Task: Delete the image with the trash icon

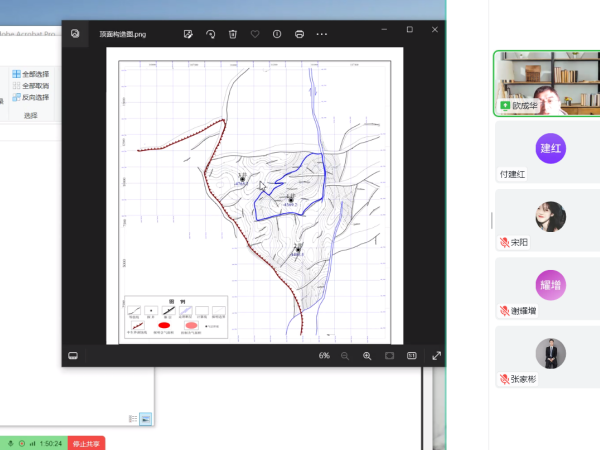Action: tap(232, 34)
